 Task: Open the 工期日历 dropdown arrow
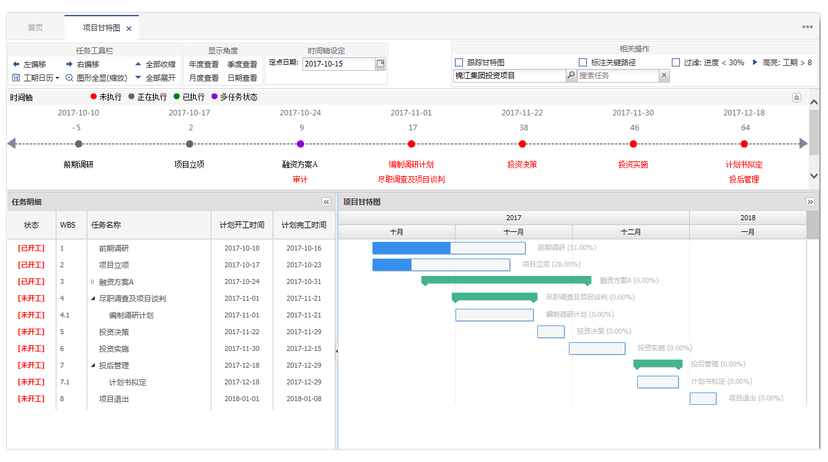tap(58, 78)
